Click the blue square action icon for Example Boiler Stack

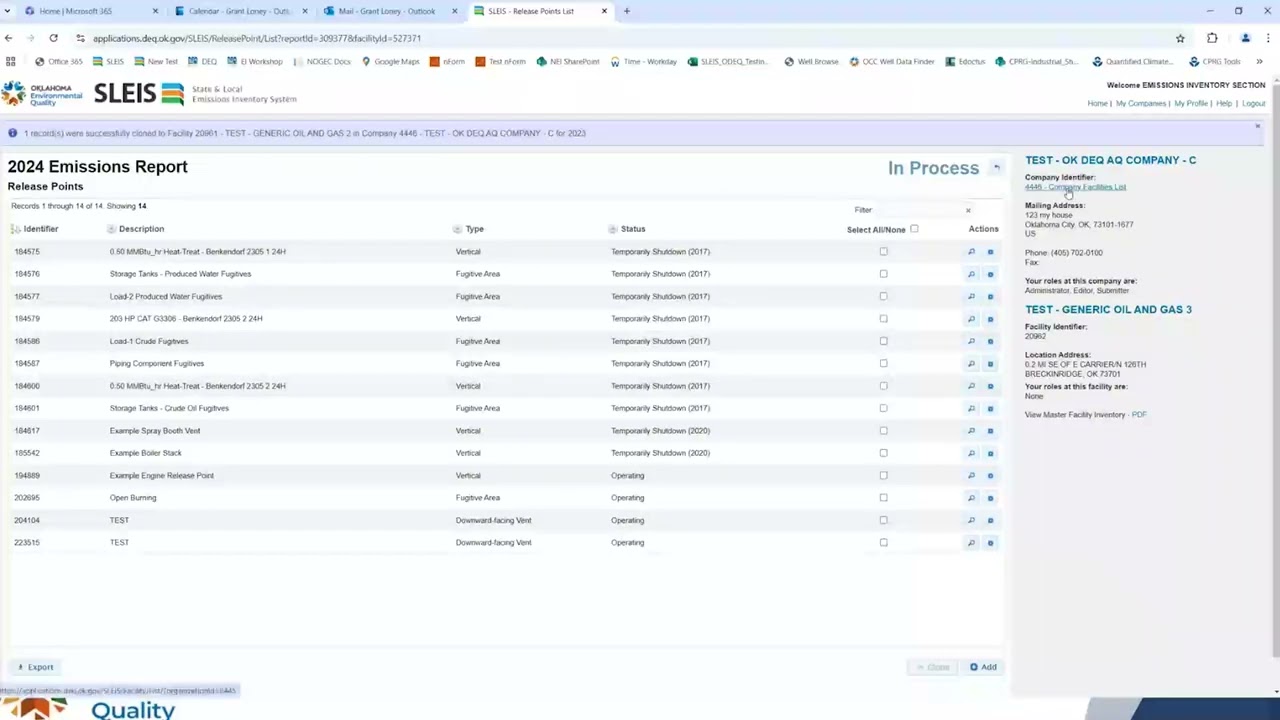tap(990, 453)
